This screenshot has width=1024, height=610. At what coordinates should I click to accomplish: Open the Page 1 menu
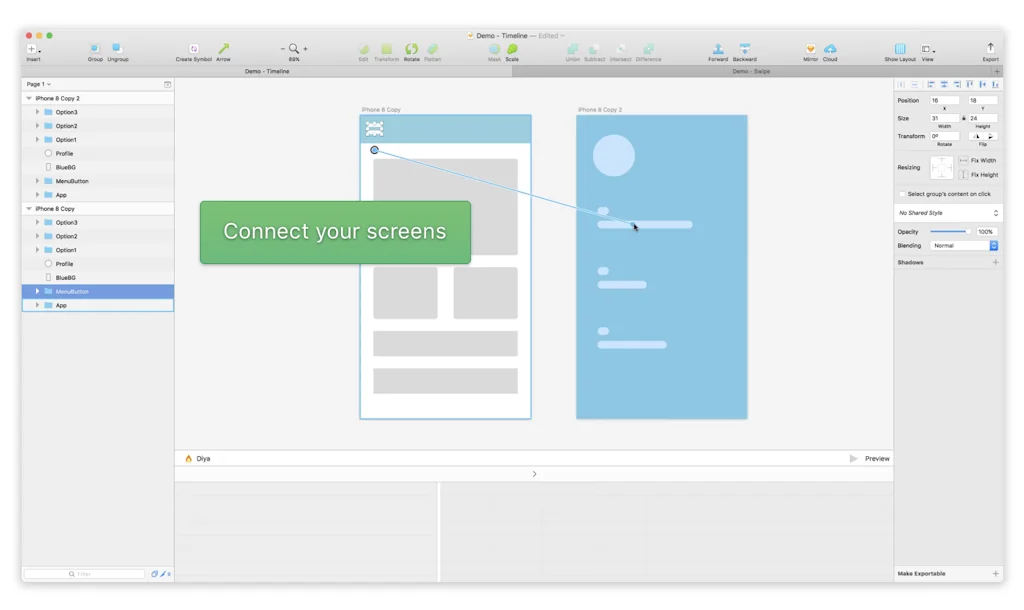tap(38, 84)
